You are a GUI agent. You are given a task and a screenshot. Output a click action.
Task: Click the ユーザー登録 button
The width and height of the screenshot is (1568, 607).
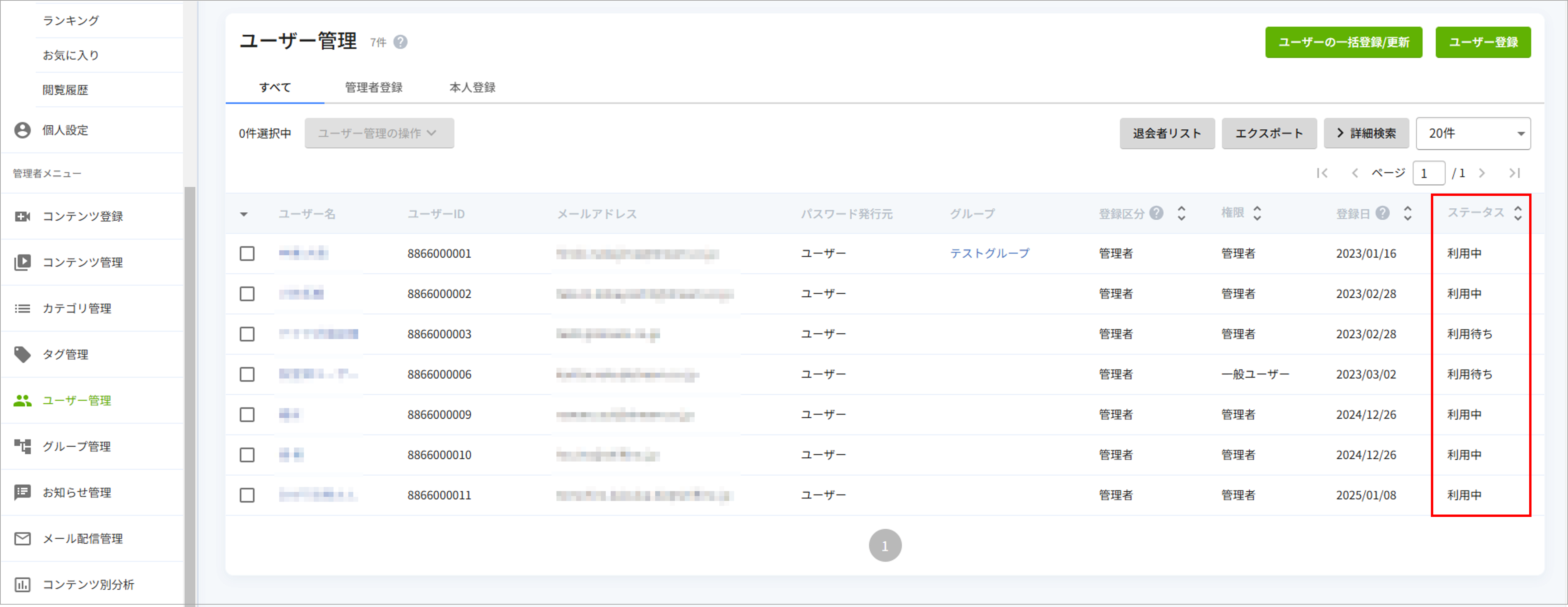pyautogui.click(x=1483, y=42)
